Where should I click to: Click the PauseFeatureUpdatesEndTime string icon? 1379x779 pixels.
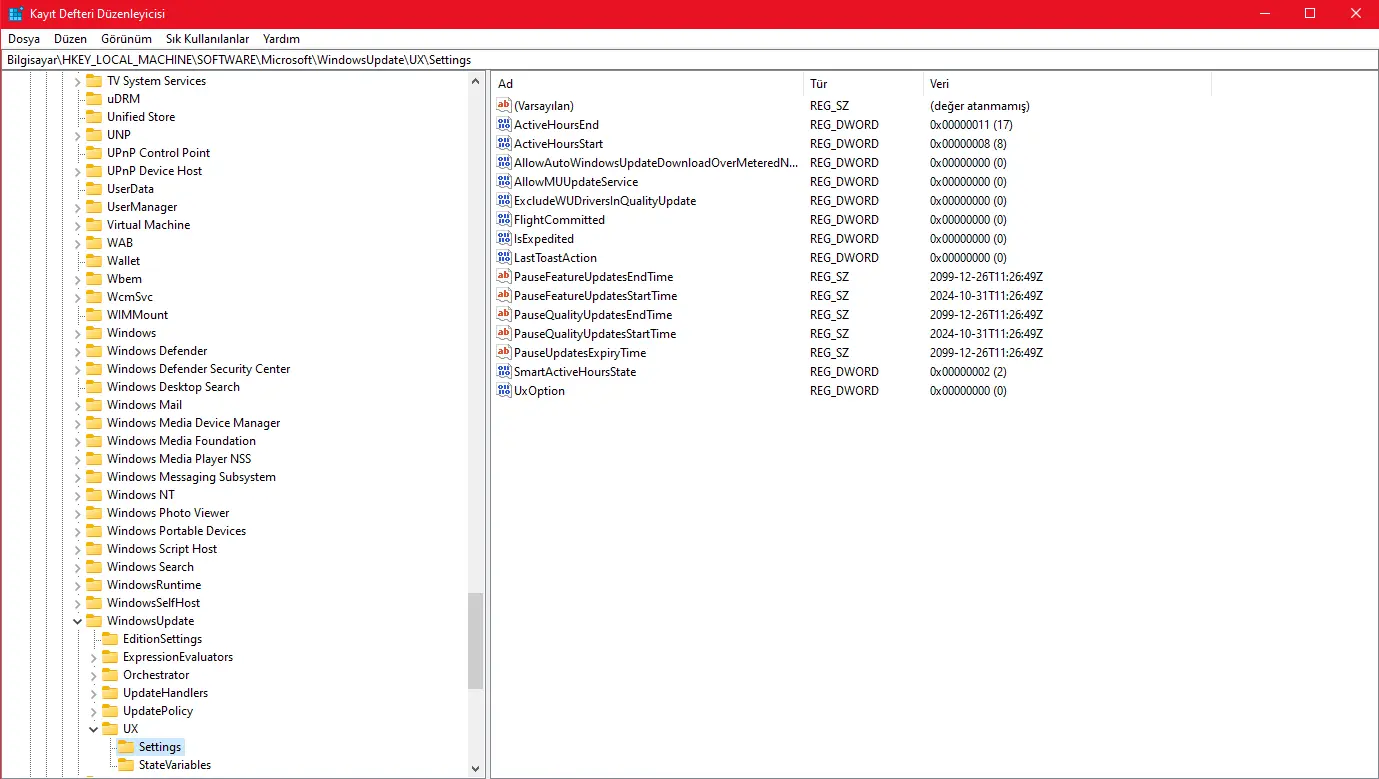504,277
